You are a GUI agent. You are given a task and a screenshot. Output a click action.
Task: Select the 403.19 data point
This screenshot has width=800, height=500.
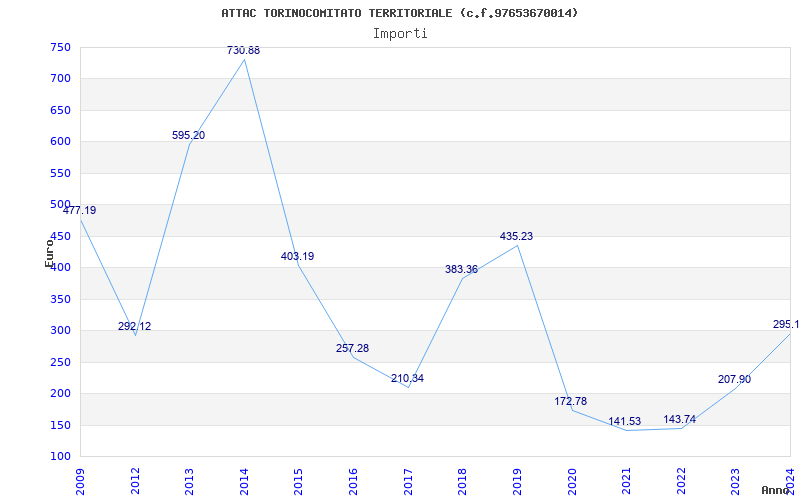[x=297, y=257]
